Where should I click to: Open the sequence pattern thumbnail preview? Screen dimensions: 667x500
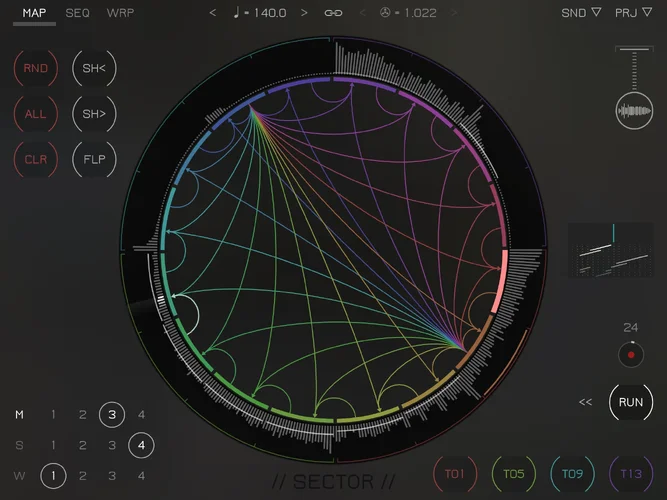[610, 250]
